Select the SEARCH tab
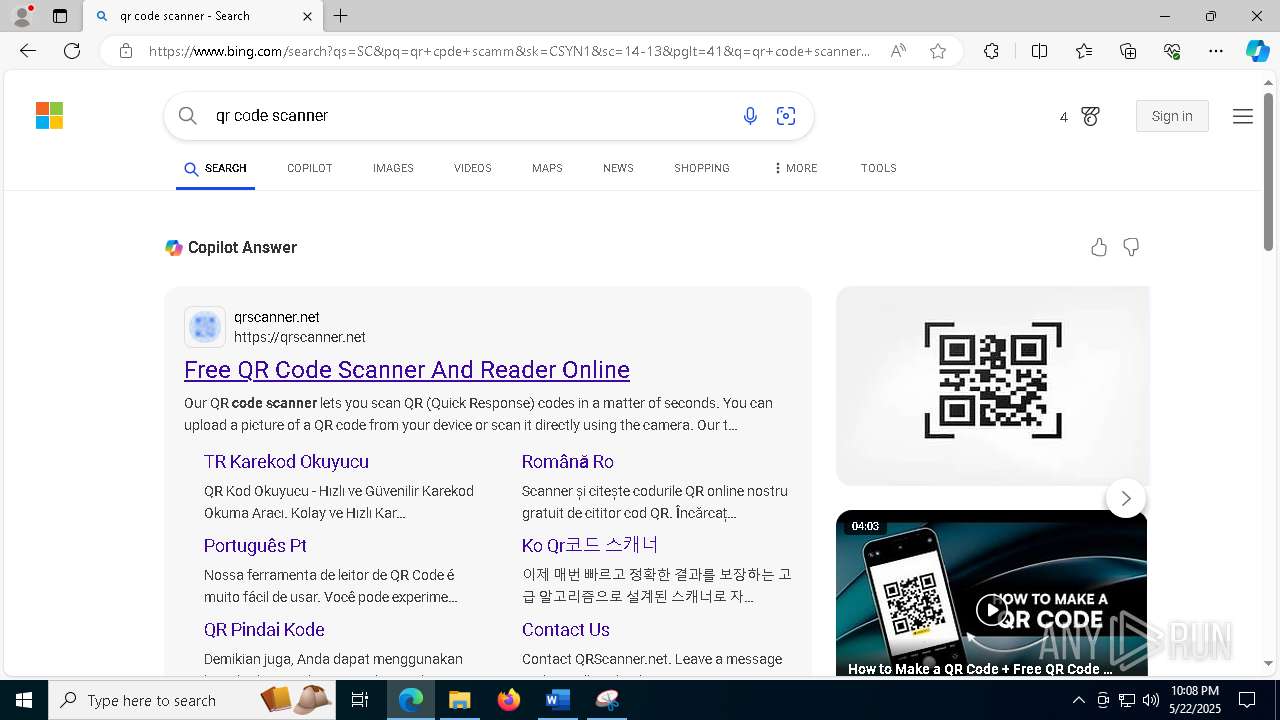 pyautogui.click(x=215, y=168)
